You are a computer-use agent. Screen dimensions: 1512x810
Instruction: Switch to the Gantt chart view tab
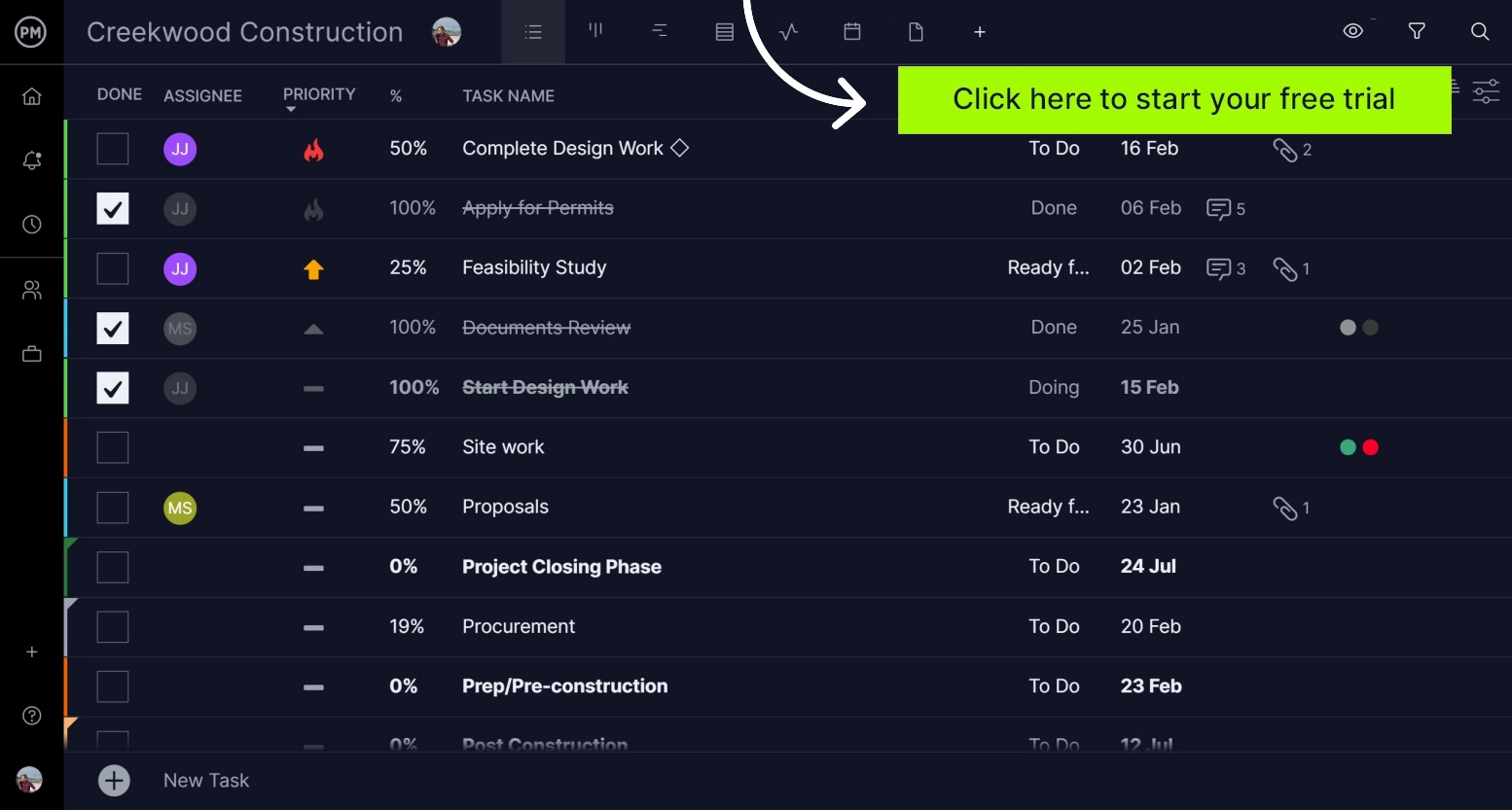tap(660, 32)
